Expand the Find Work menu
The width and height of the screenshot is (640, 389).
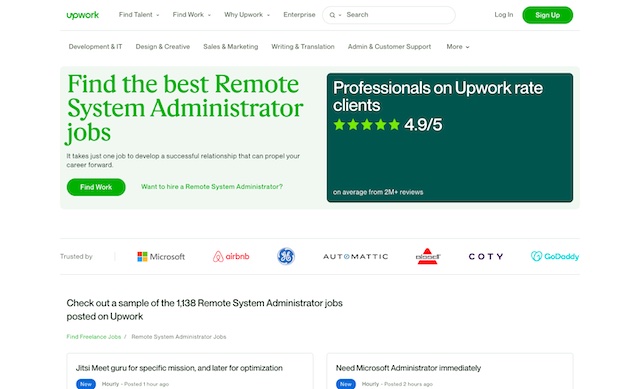[x=191, y=15]
